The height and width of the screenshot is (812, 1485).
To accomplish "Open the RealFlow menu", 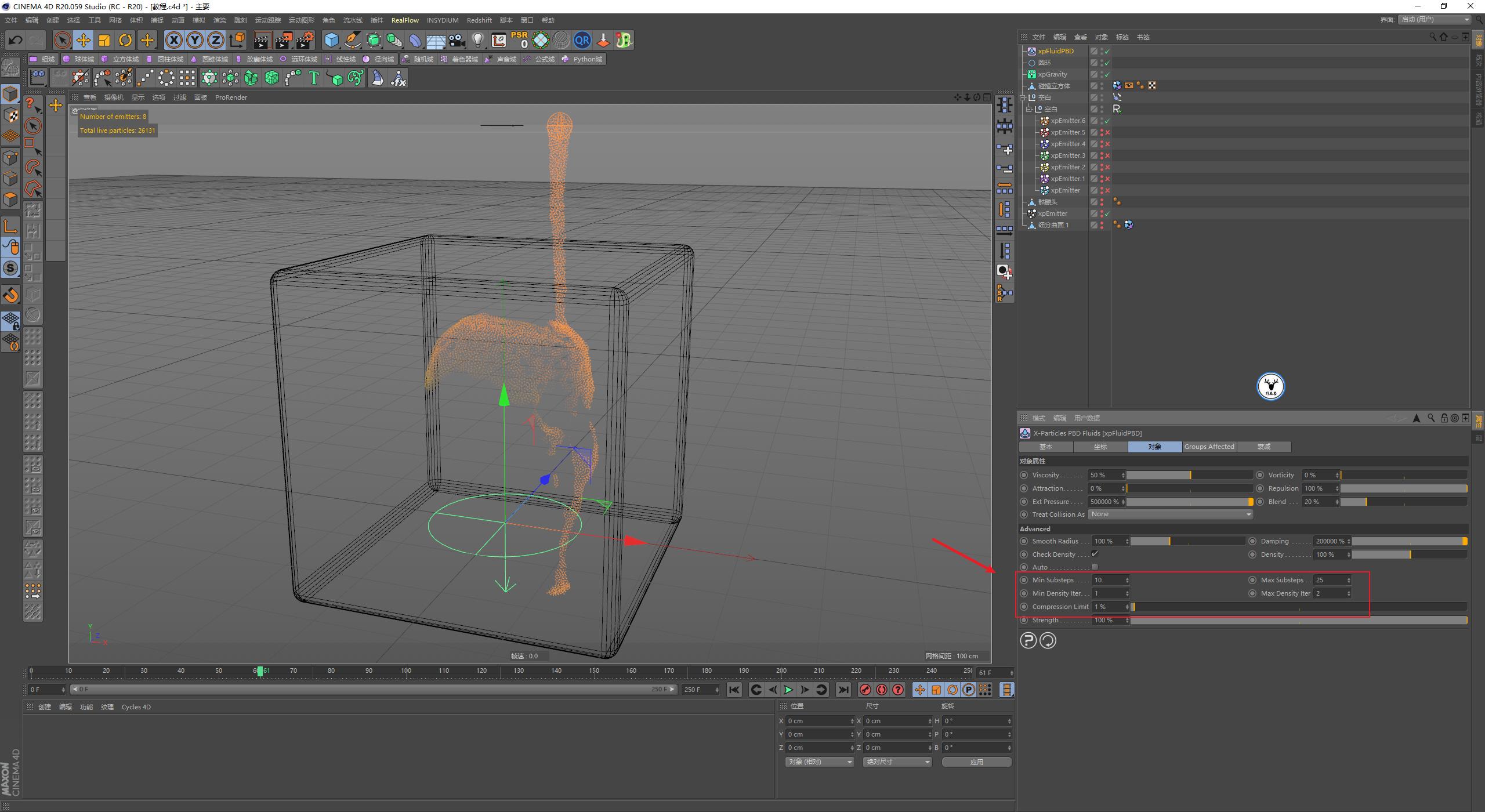I will pyautogui.click(x=405, y=20).
